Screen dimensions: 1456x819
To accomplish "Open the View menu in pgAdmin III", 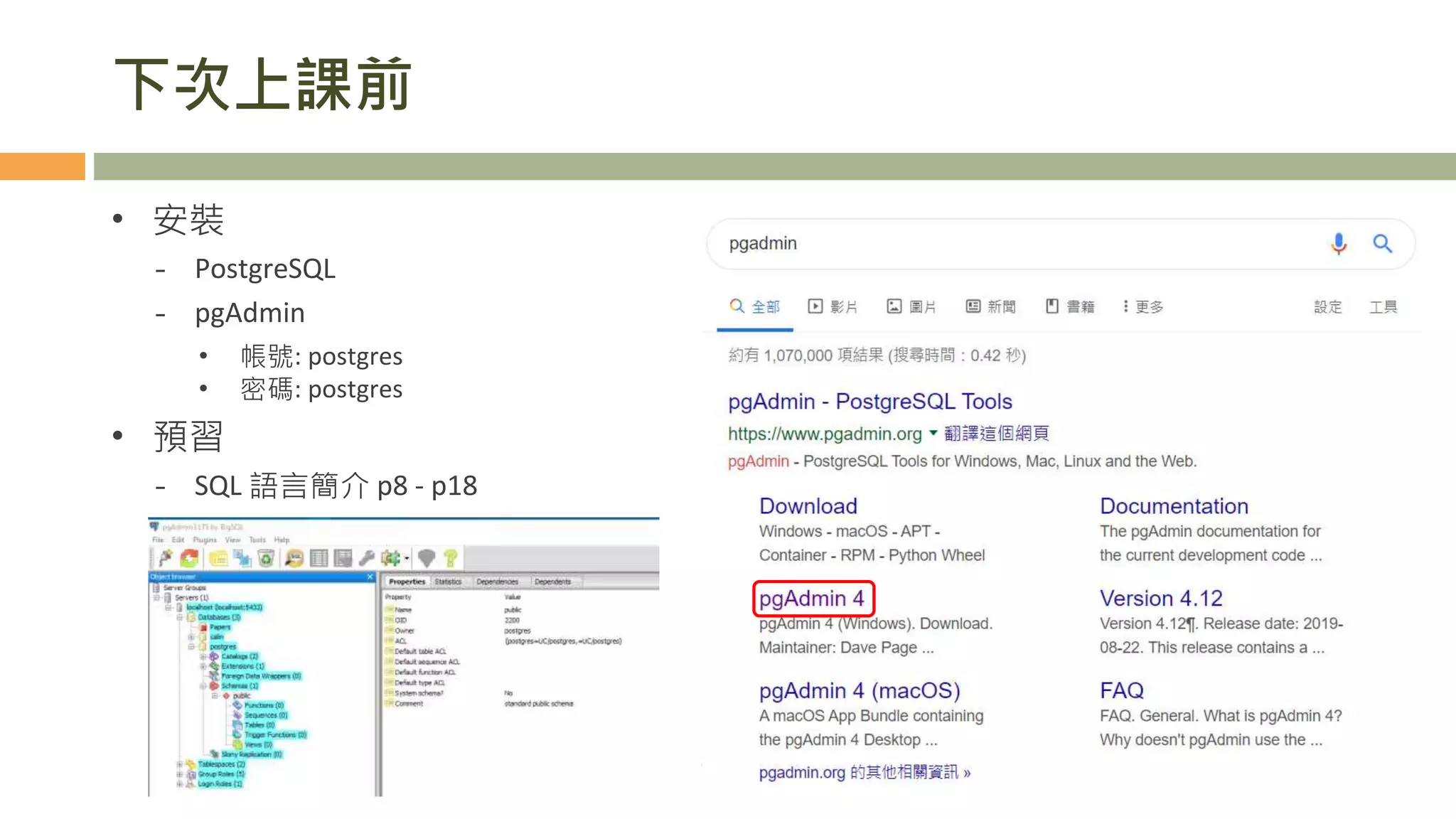I will pos(233,540).
